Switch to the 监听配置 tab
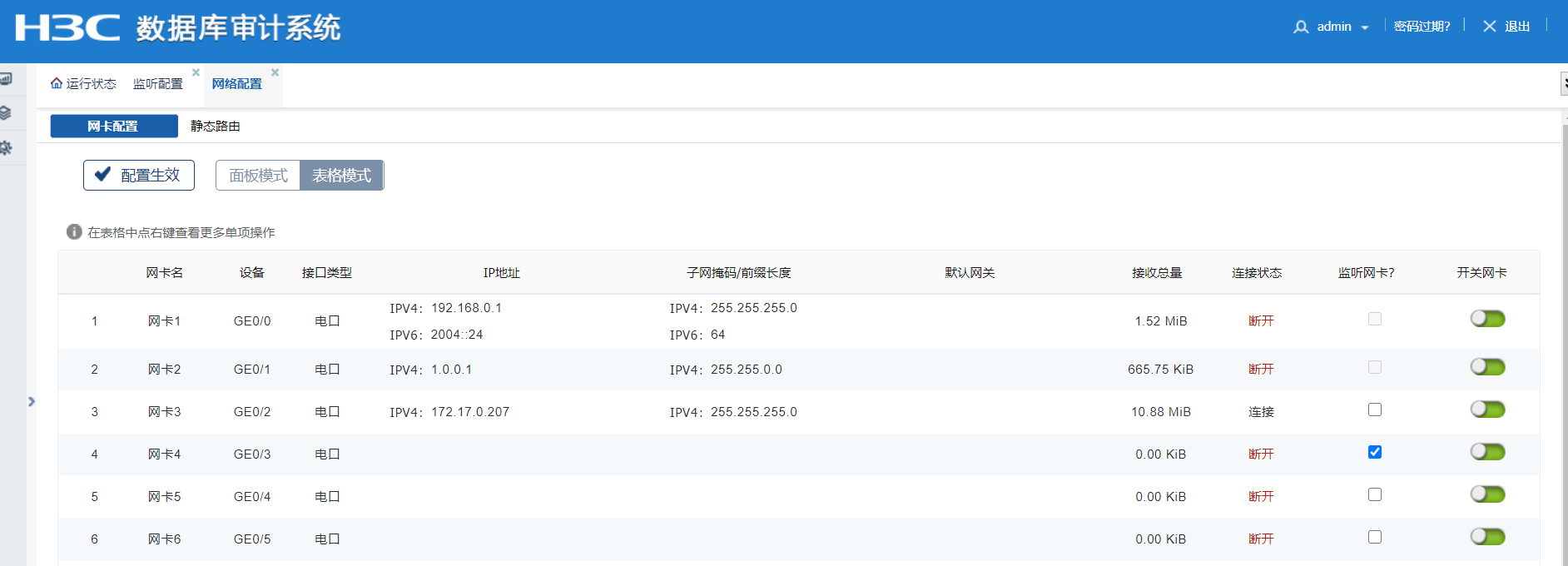Viewport: 1568px width, 566px height. tap(158, 84)
